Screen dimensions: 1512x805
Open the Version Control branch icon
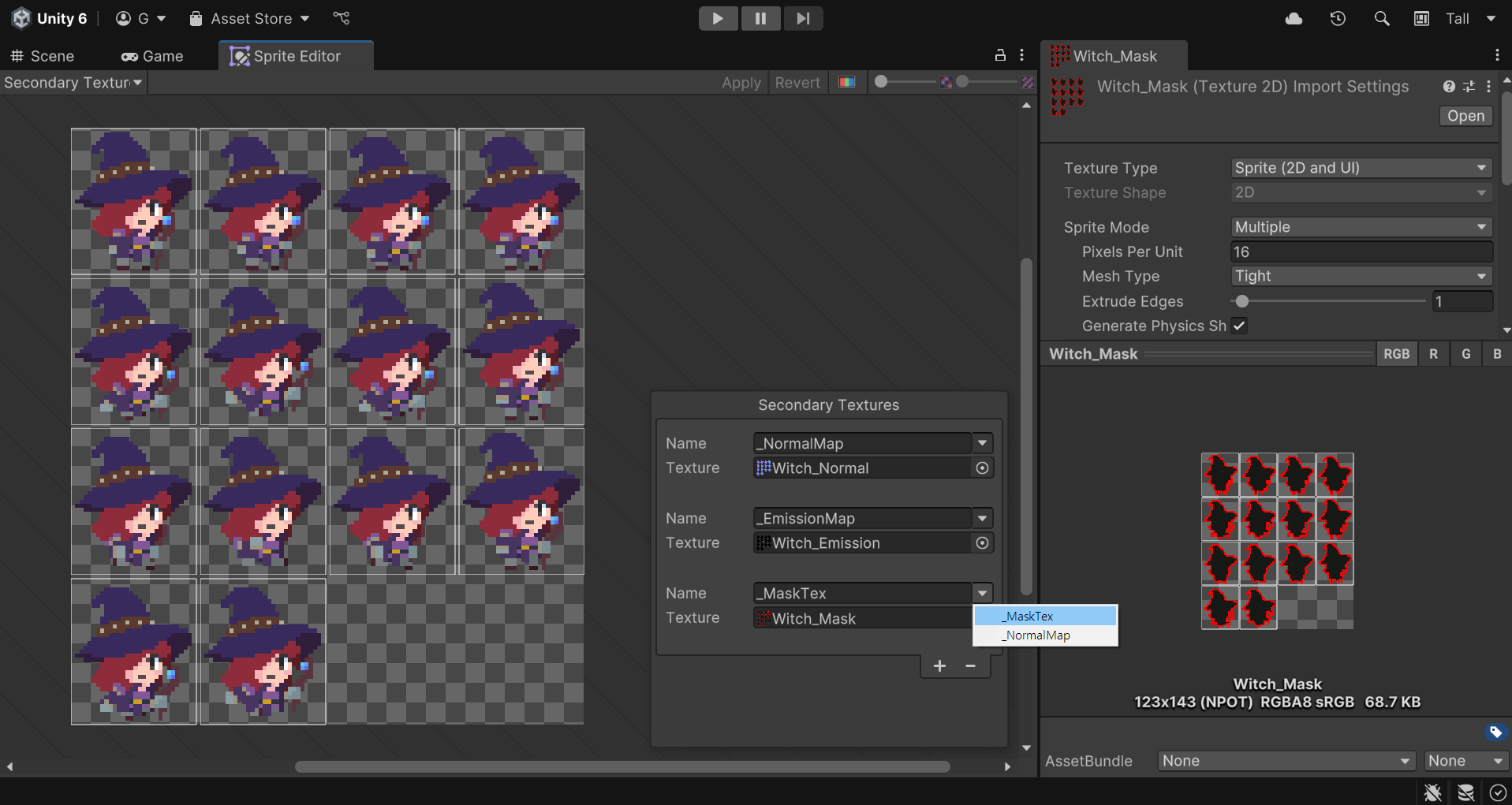point(341,18)
